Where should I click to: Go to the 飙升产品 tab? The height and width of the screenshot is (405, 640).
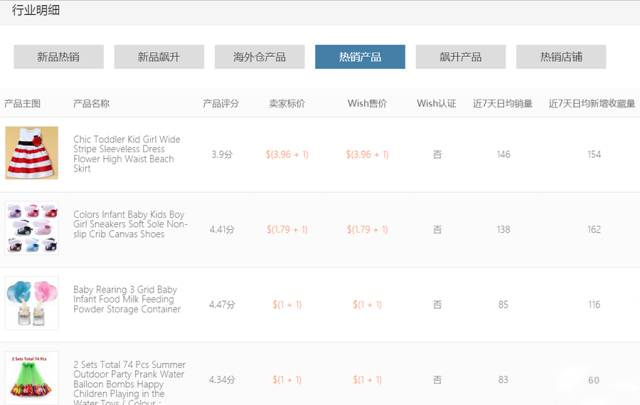(x=460, y=57)
